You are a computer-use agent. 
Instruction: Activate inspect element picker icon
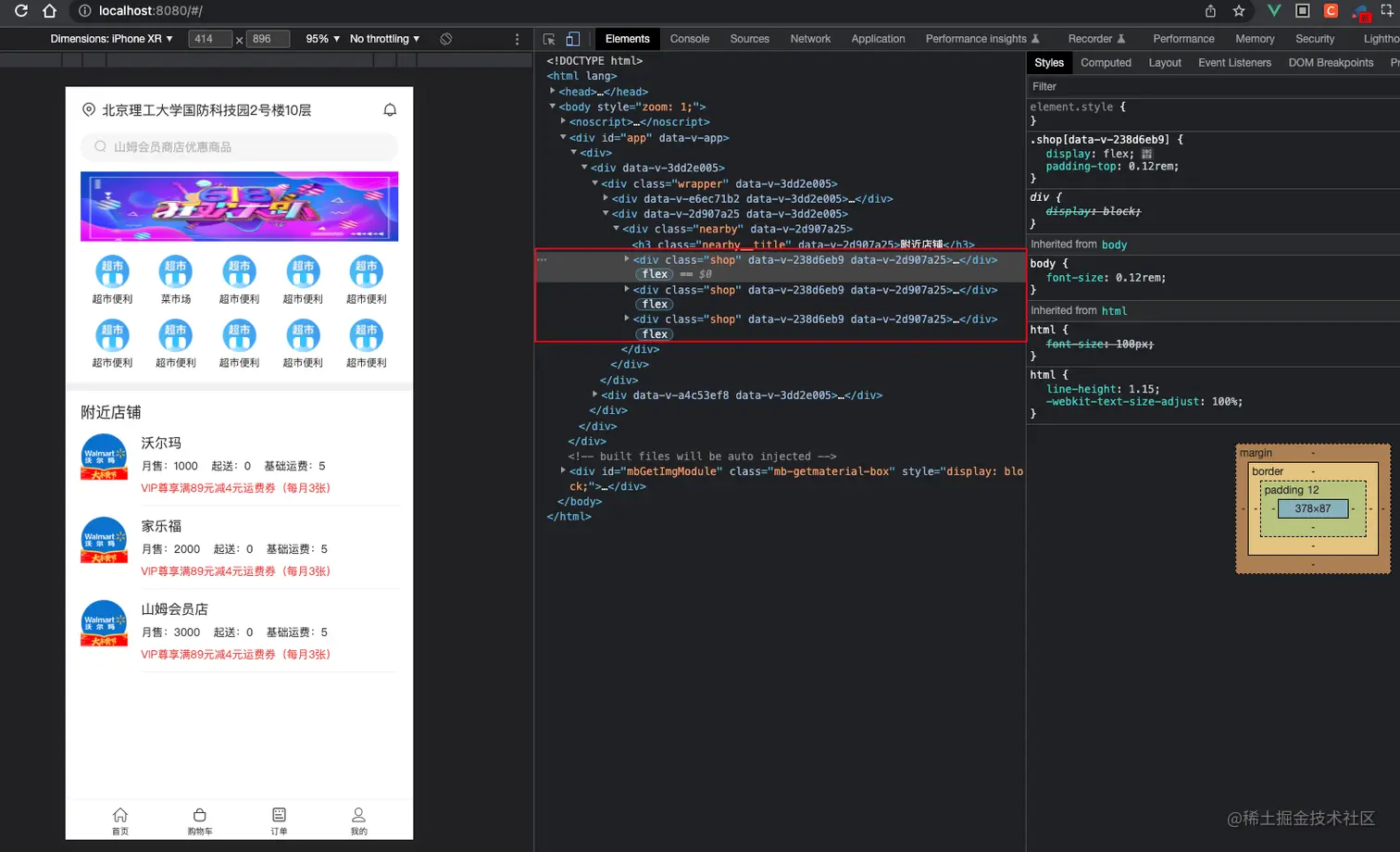click(549, 39)
